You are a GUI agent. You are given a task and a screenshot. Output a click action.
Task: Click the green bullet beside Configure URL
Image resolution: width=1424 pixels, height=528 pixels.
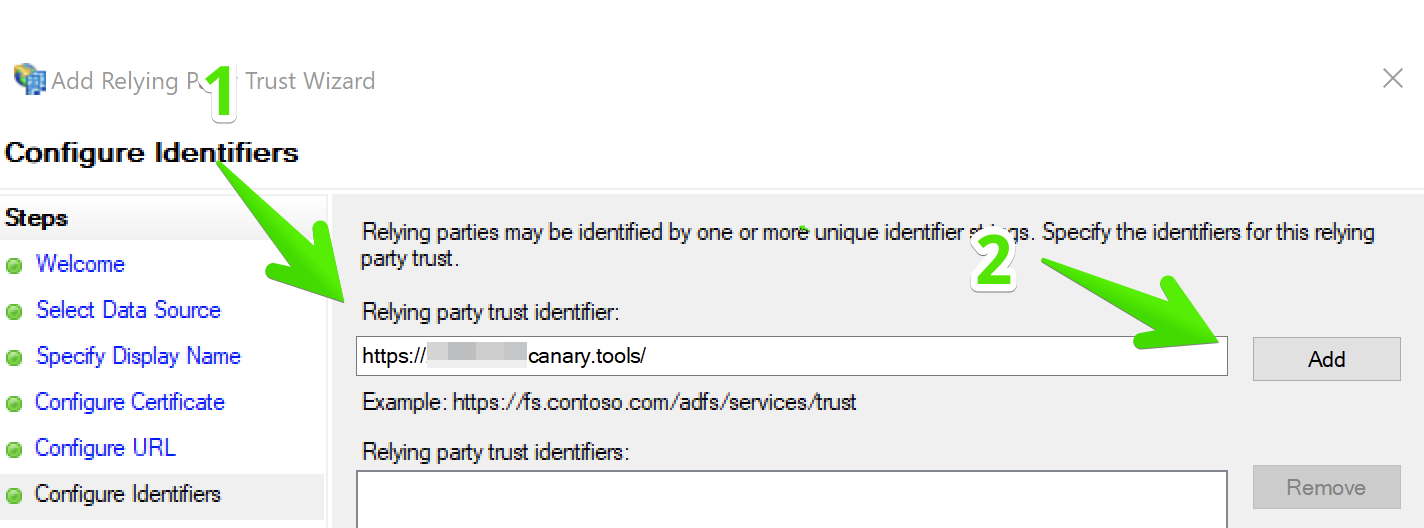click(14, 450)
